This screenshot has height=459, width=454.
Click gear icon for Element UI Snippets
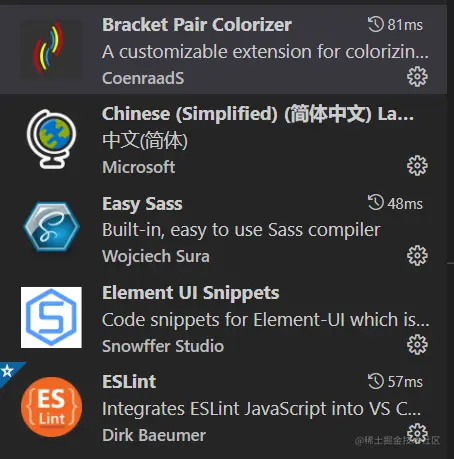pyautogui.click(x=417, y=344)
